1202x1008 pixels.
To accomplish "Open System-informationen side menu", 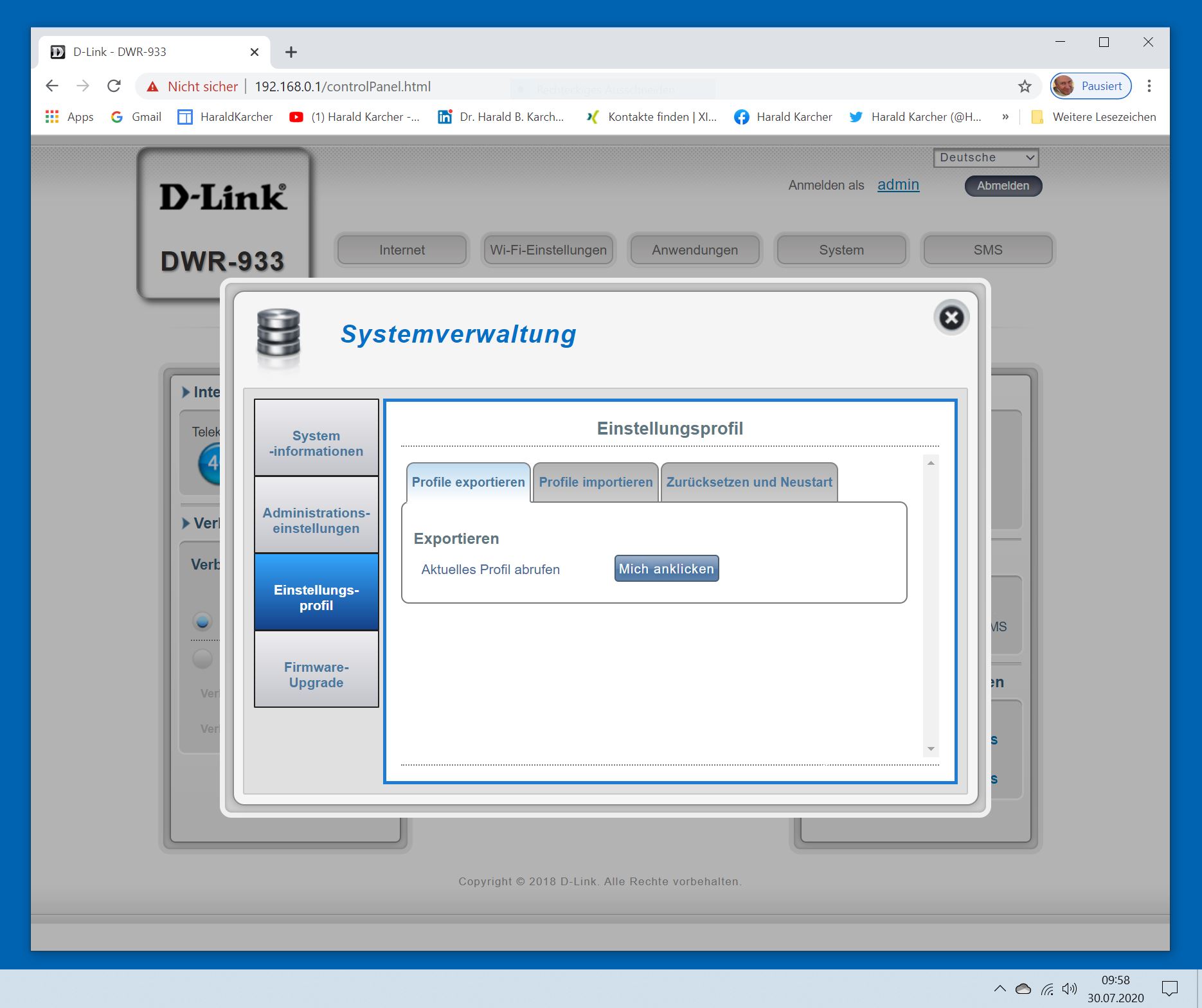I will (316, 438).
